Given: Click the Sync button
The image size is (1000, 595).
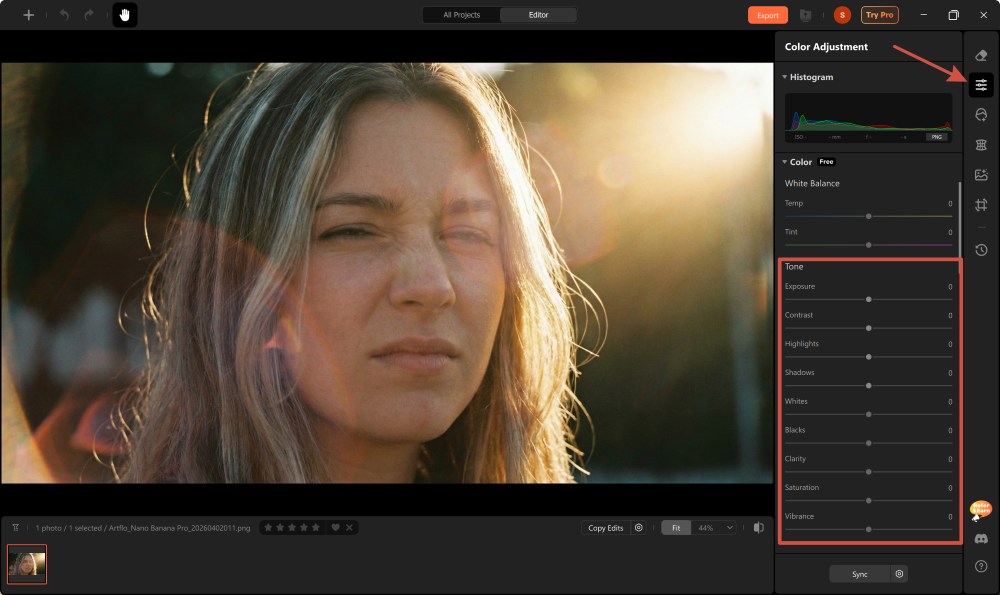Looking at the screenshot, I should point(860,573).
